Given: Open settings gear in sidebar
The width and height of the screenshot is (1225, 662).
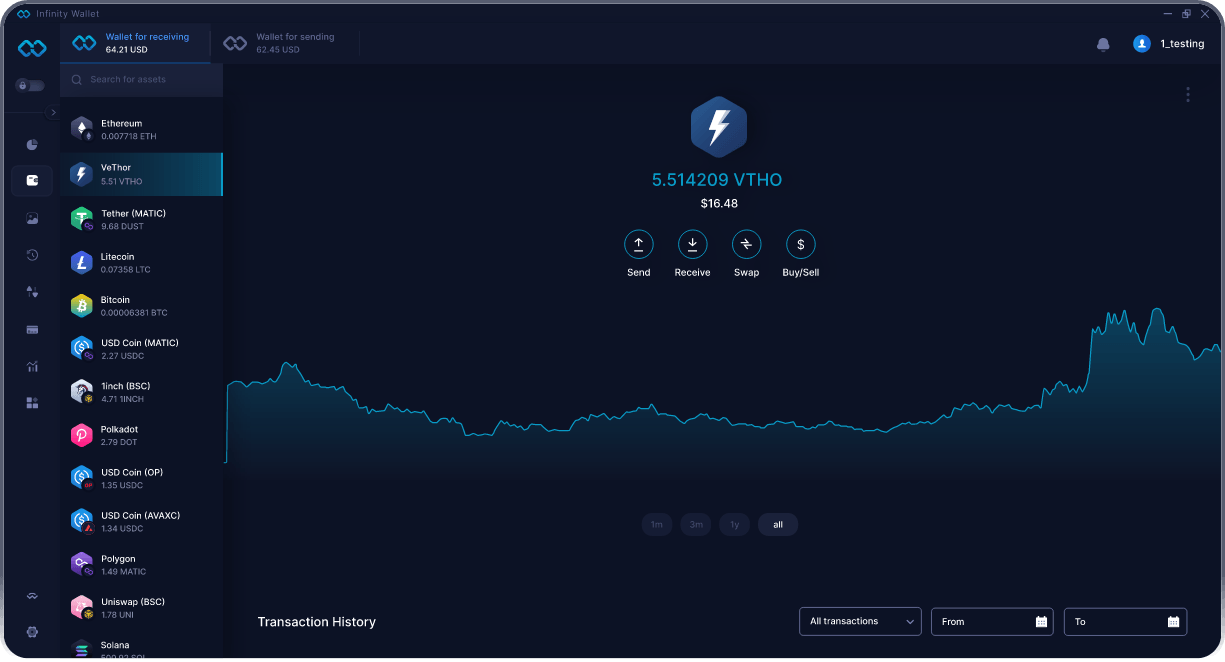Looking at the screenshot, I should tap(32, 632).
